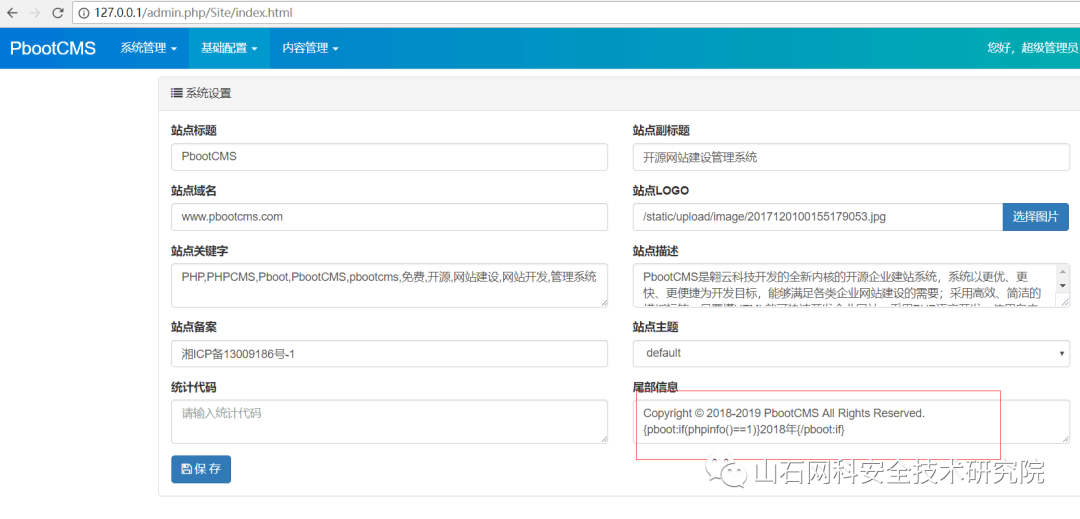Click the 保存 save button
This screenshot has width=1080, height=519.
201,469
